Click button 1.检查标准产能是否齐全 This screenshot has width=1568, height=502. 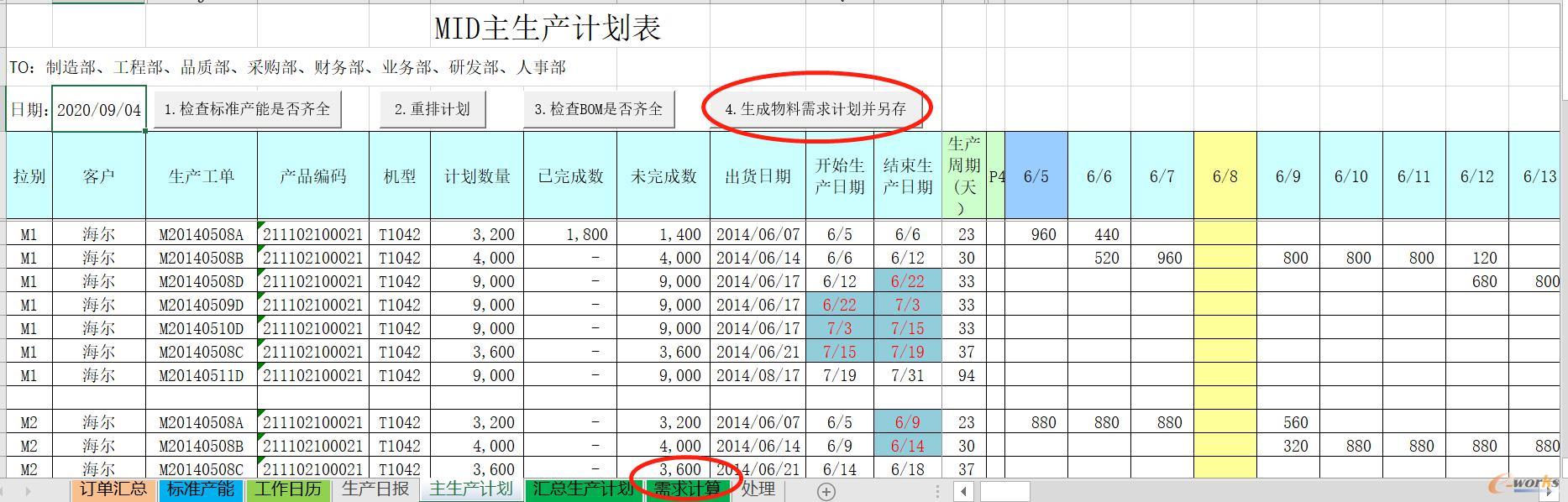click(x=247, y=109)
